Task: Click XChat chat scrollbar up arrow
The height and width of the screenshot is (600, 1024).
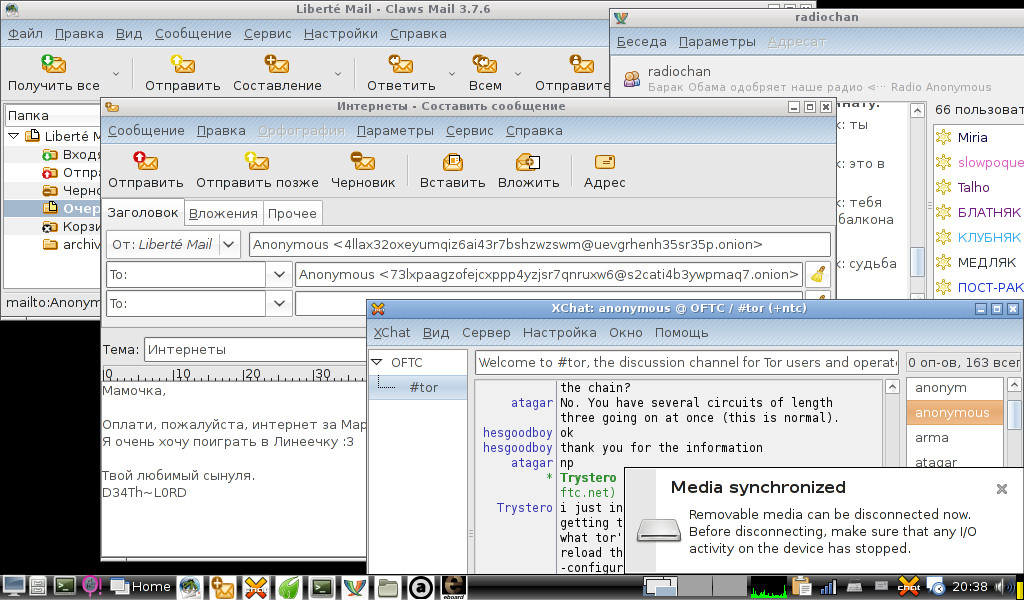Action: [892, 387]
